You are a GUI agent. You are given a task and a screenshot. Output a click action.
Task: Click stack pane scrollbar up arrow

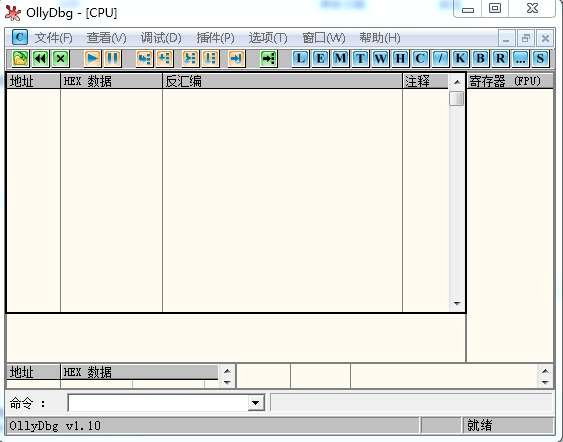(x=545, y=371)
